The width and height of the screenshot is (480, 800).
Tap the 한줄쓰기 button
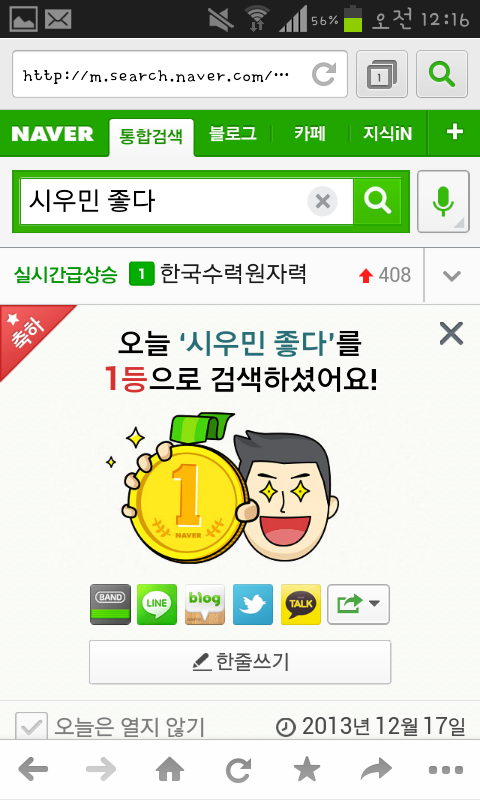tap(240, 662)
